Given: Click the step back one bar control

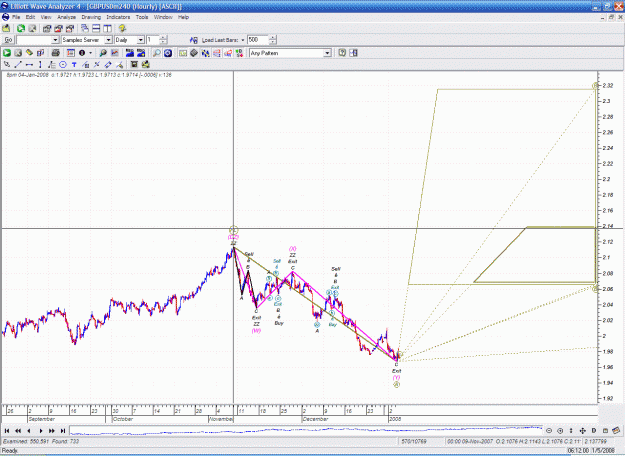Looking at the screenshot, I should [29, 430].
